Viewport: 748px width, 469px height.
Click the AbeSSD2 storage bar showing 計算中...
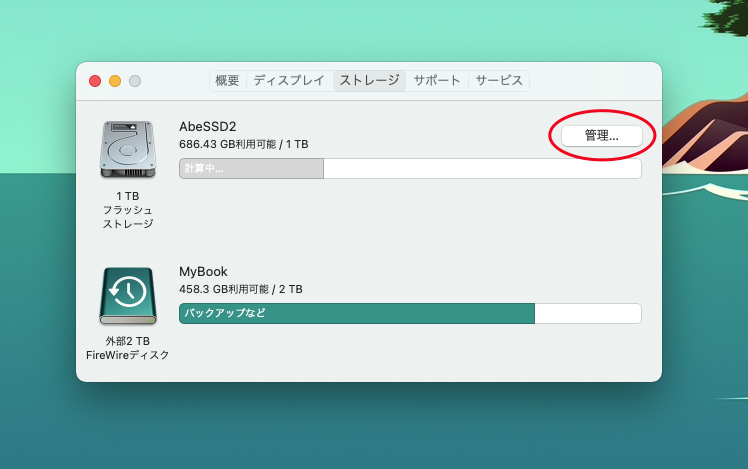click(410, 168)
